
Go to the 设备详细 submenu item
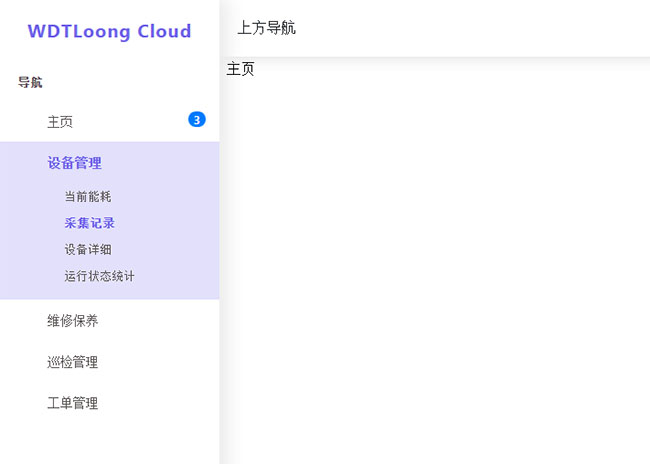(87, 249)
